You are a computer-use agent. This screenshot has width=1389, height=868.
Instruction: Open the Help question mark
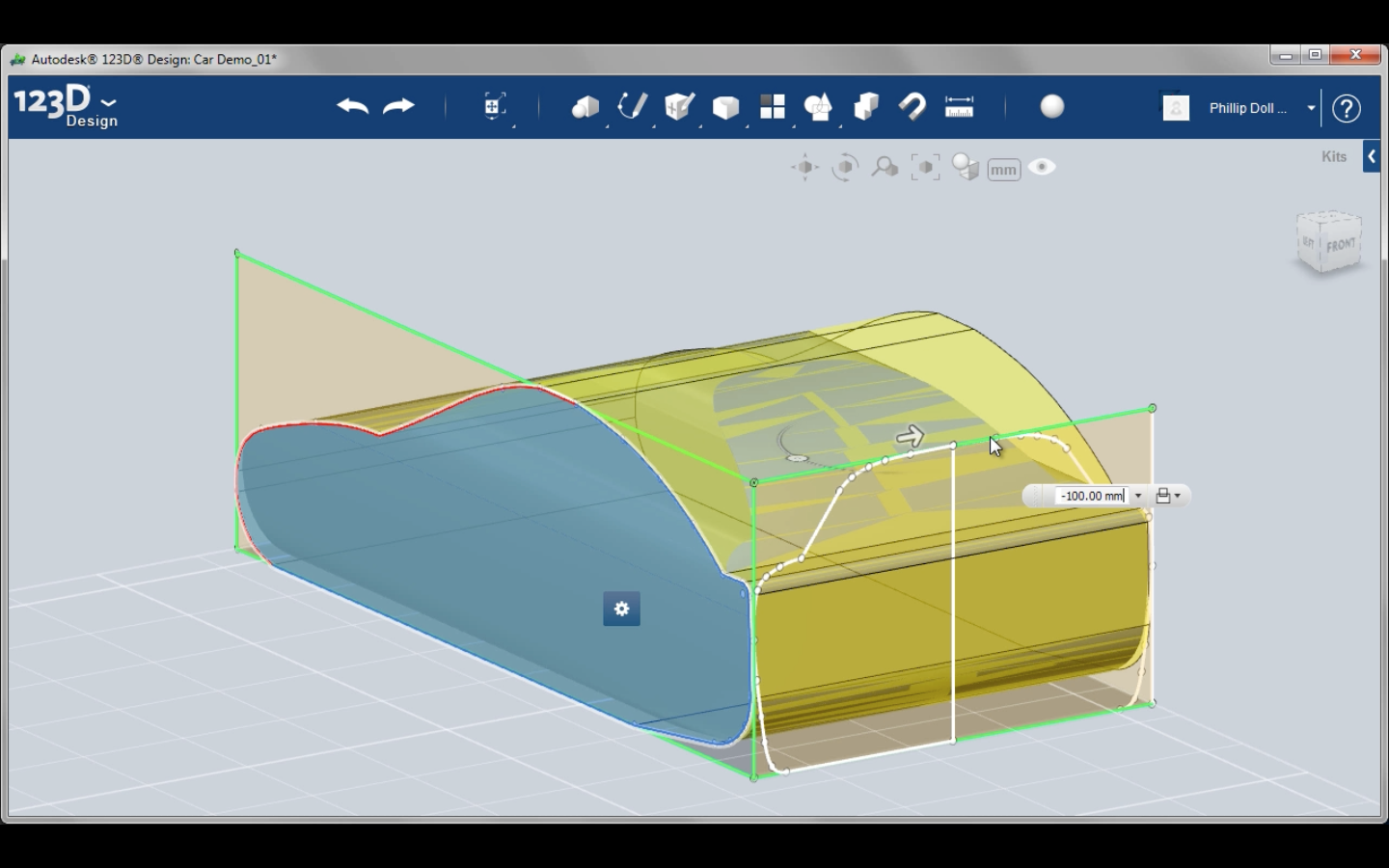1347,108
